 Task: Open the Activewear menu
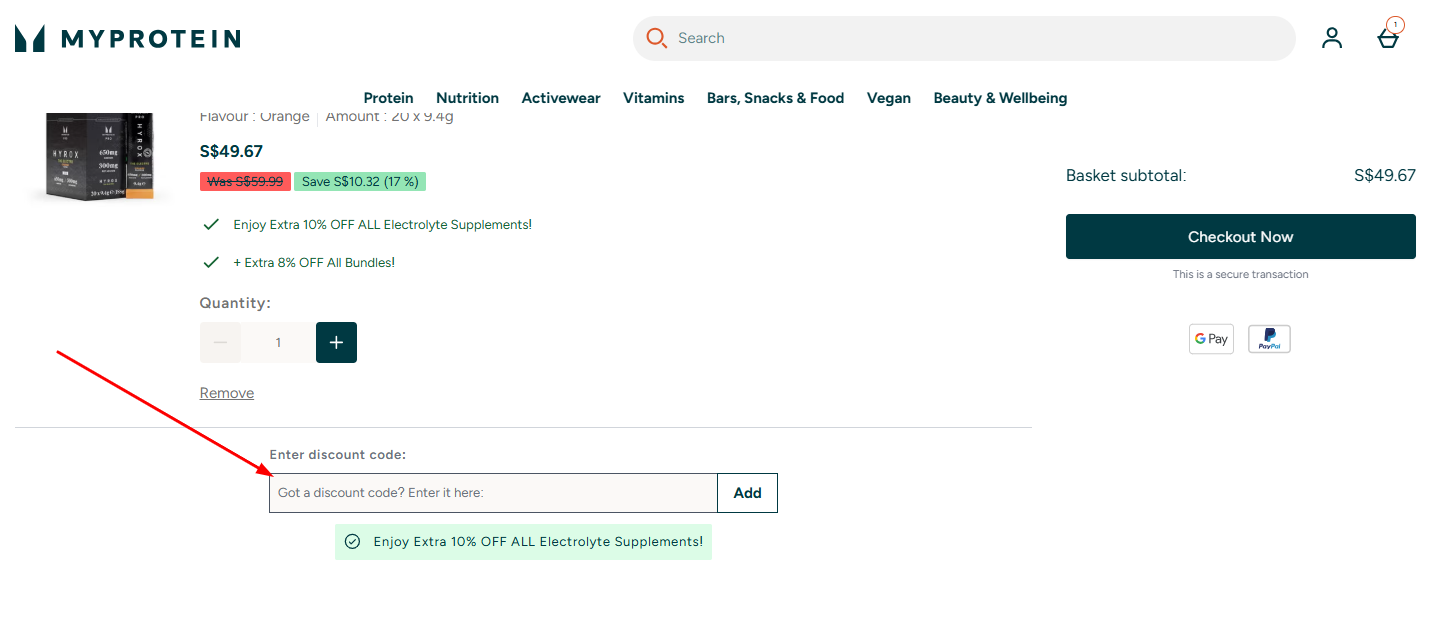click(561, 98)
